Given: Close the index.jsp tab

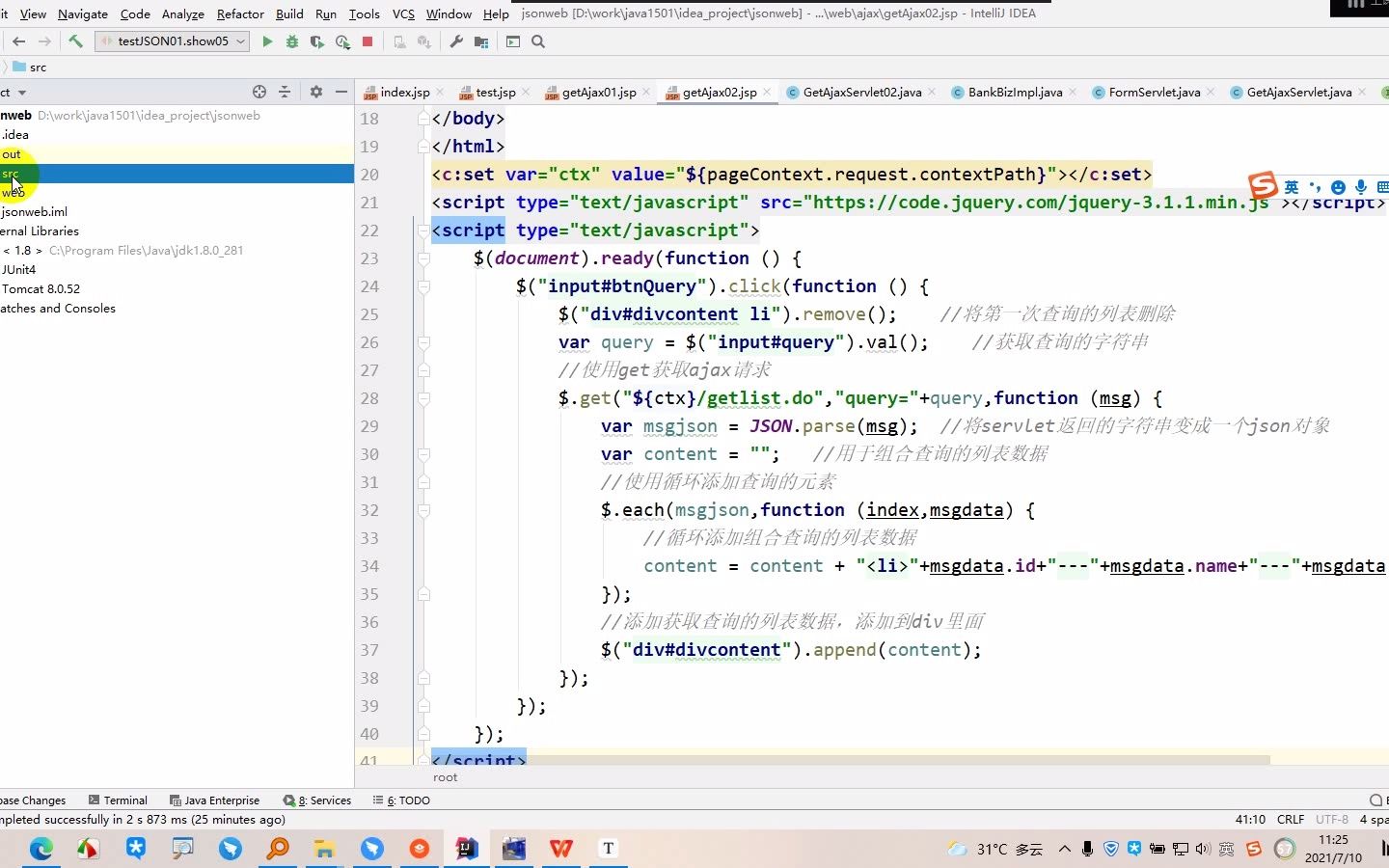Looking at the screenshot, I should click(440, 93).
